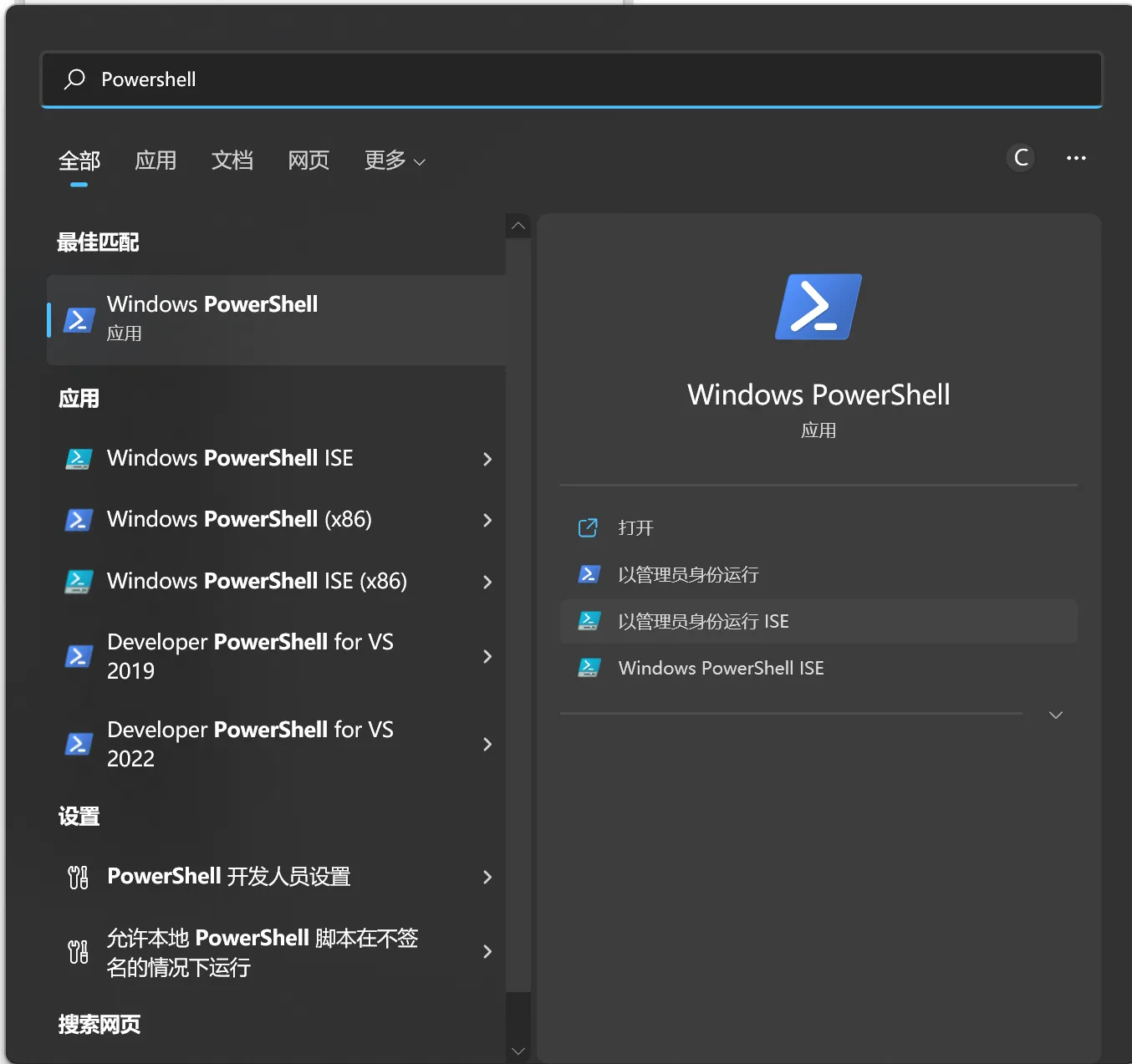1132x1064 pixels.
Task: Click scroll down arrow in results list
Action: pos(518,1051)
